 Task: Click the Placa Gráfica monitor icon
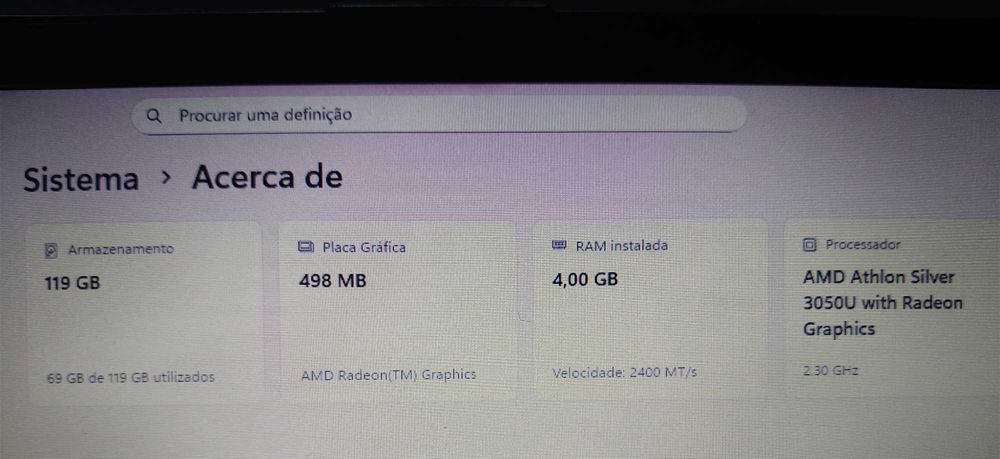[x=306, y=247]
